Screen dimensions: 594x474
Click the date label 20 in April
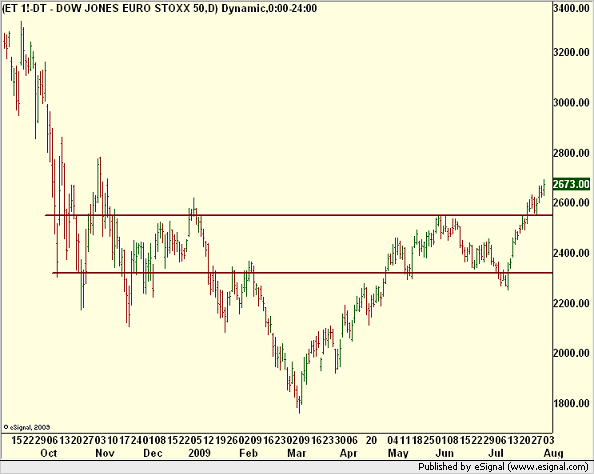(x=372, y=440)
